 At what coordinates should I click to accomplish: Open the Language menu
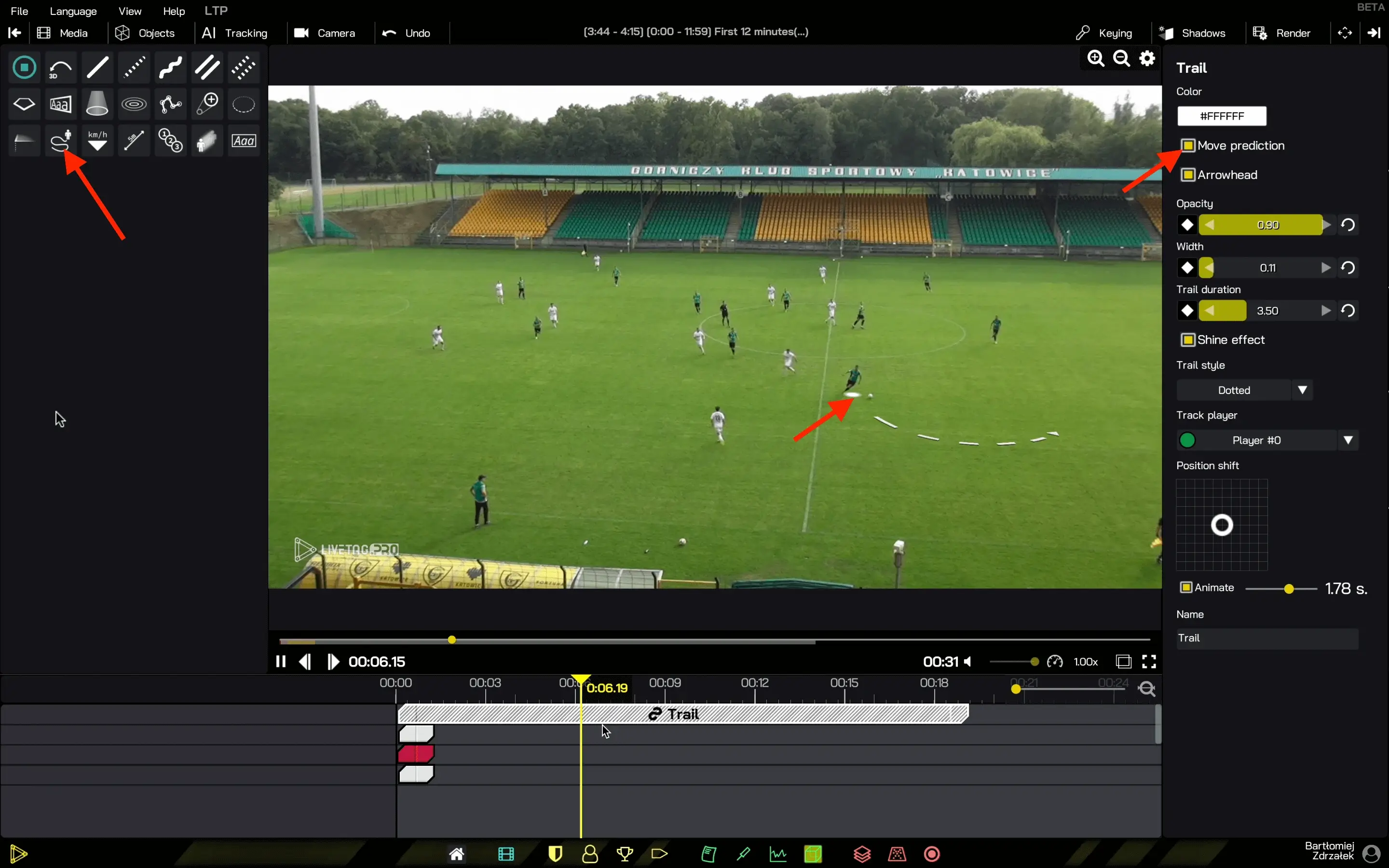click(72, 11)
